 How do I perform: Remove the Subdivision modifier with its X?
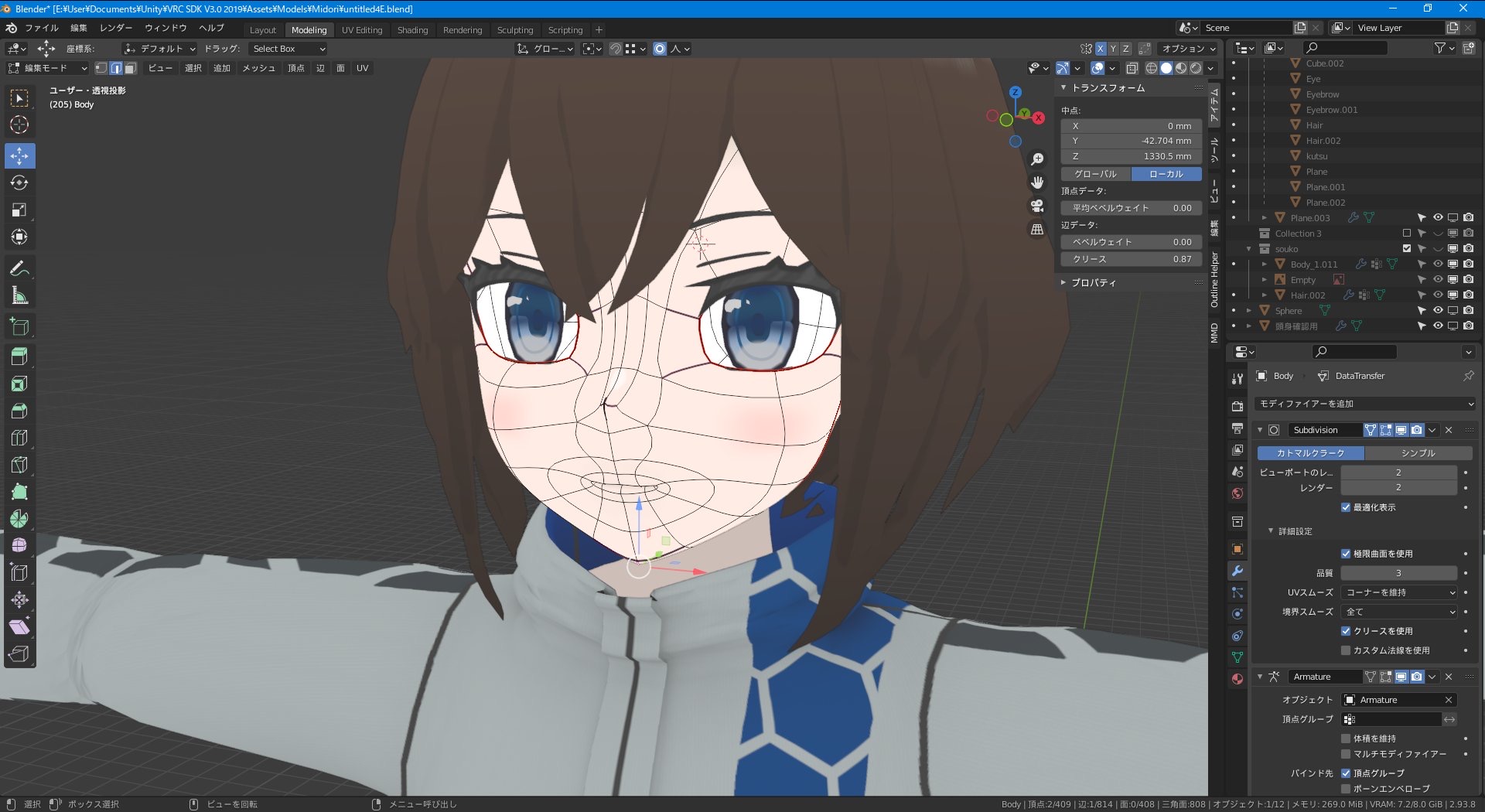[1449, 430]
